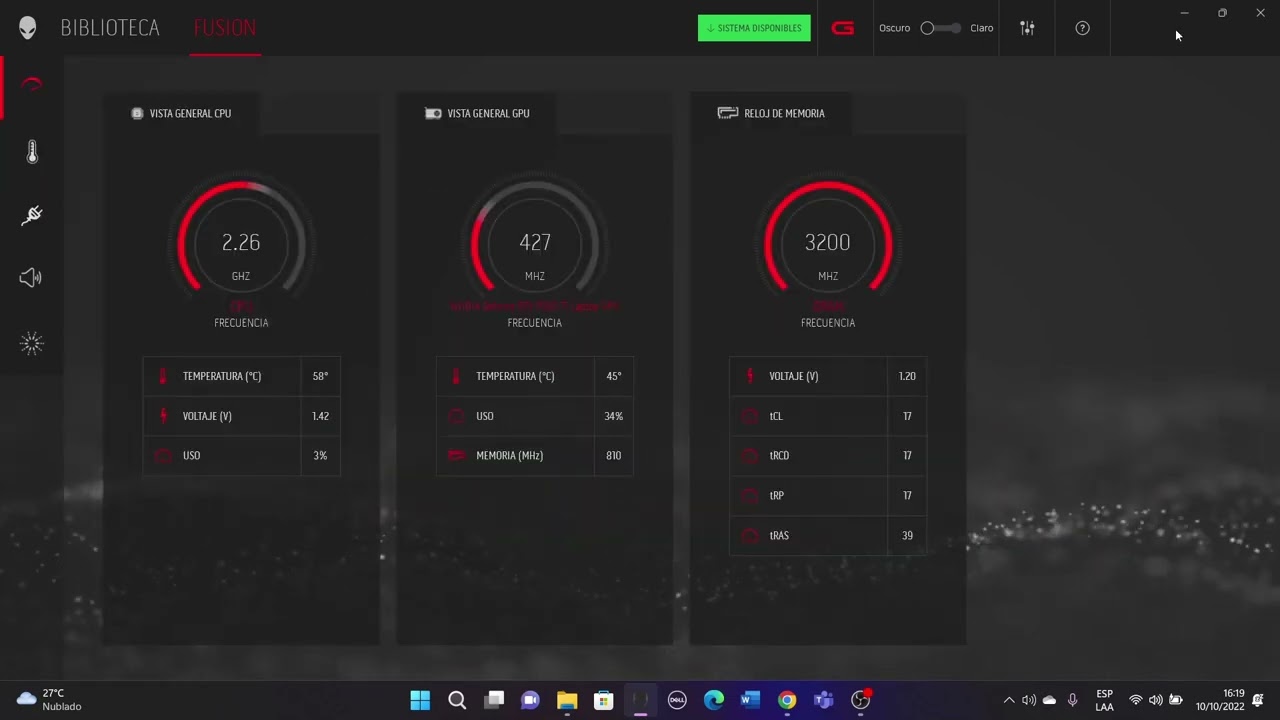This screenshot has height=720, width=1280.
Task: Open the thermal controls via thermometer icon
Action: (x=31, y=151)
